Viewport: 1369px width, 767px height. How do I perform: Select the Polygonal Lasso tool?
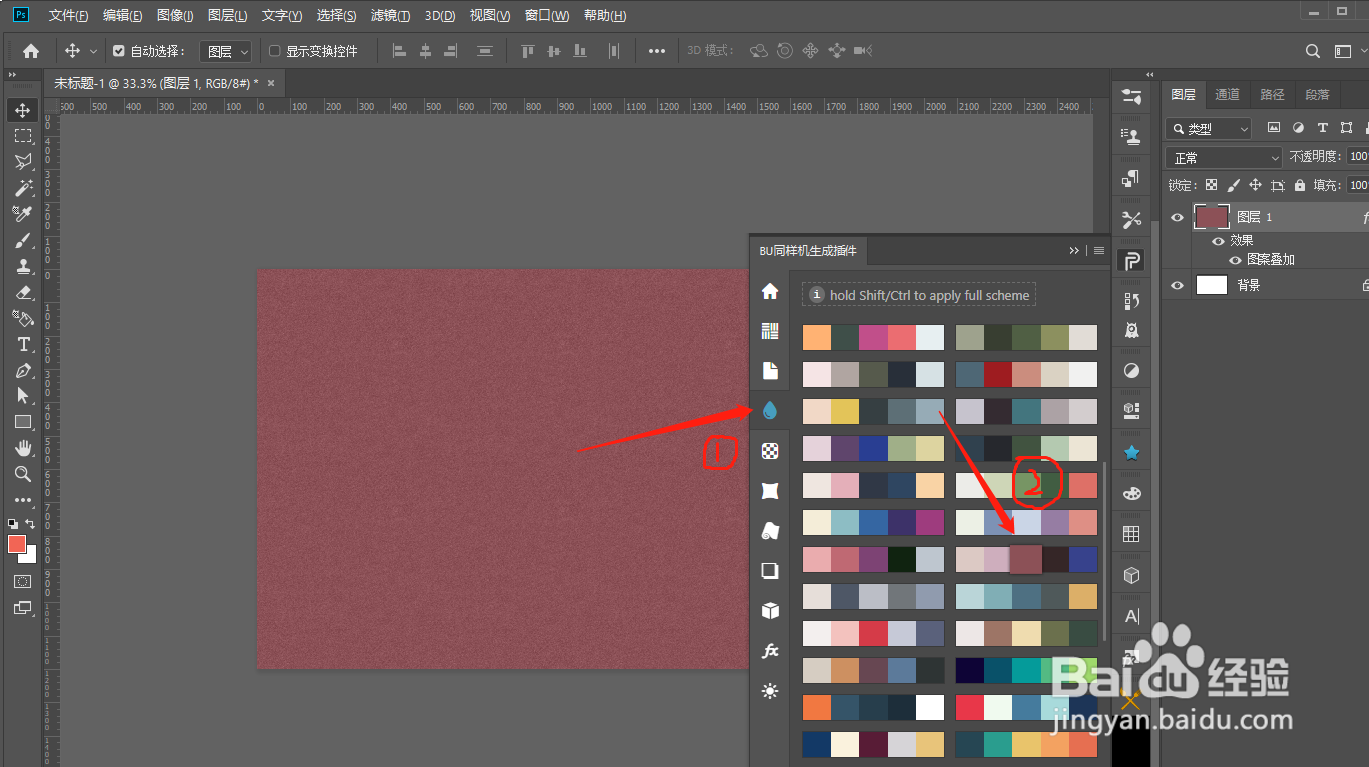pyautogui.click(x=23, y=162)
